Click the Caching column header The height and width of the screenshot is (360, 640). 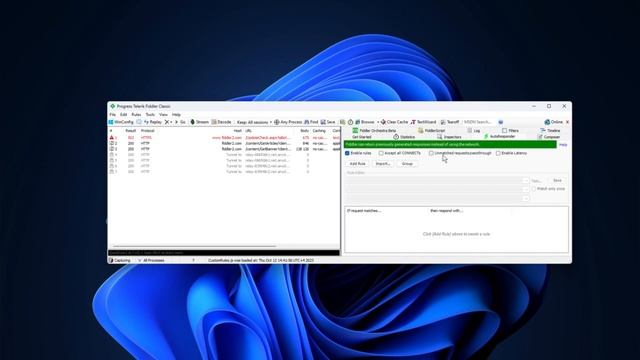point(319,131)
